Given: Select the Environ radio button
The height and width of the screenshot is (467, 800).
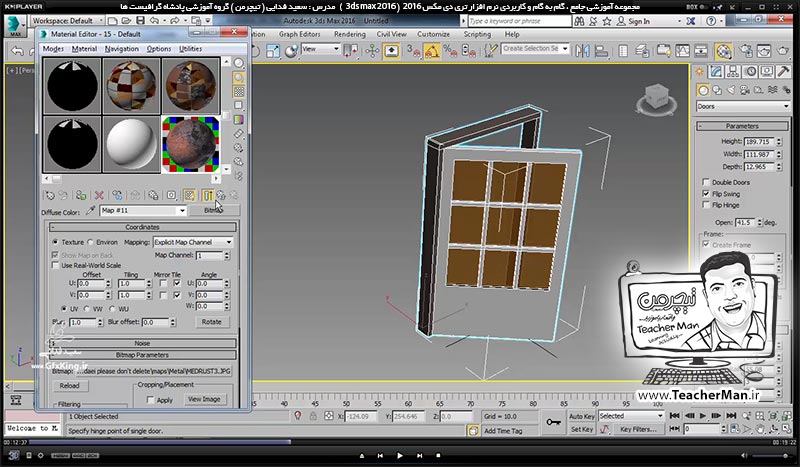Looking at the screenshot, I should point(90,242).
